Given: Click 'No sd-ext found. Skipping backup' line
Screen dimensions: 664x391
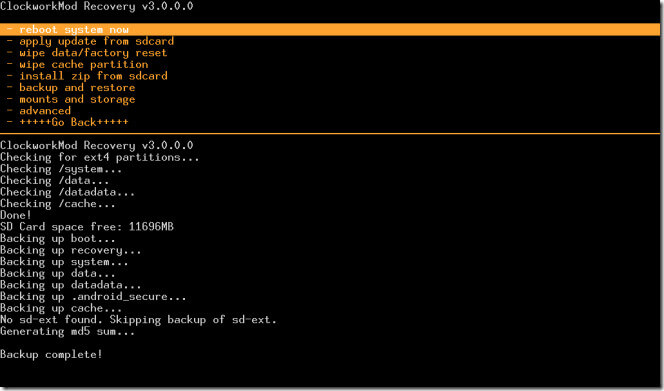Looking at the screenshot, I should 138,319.
